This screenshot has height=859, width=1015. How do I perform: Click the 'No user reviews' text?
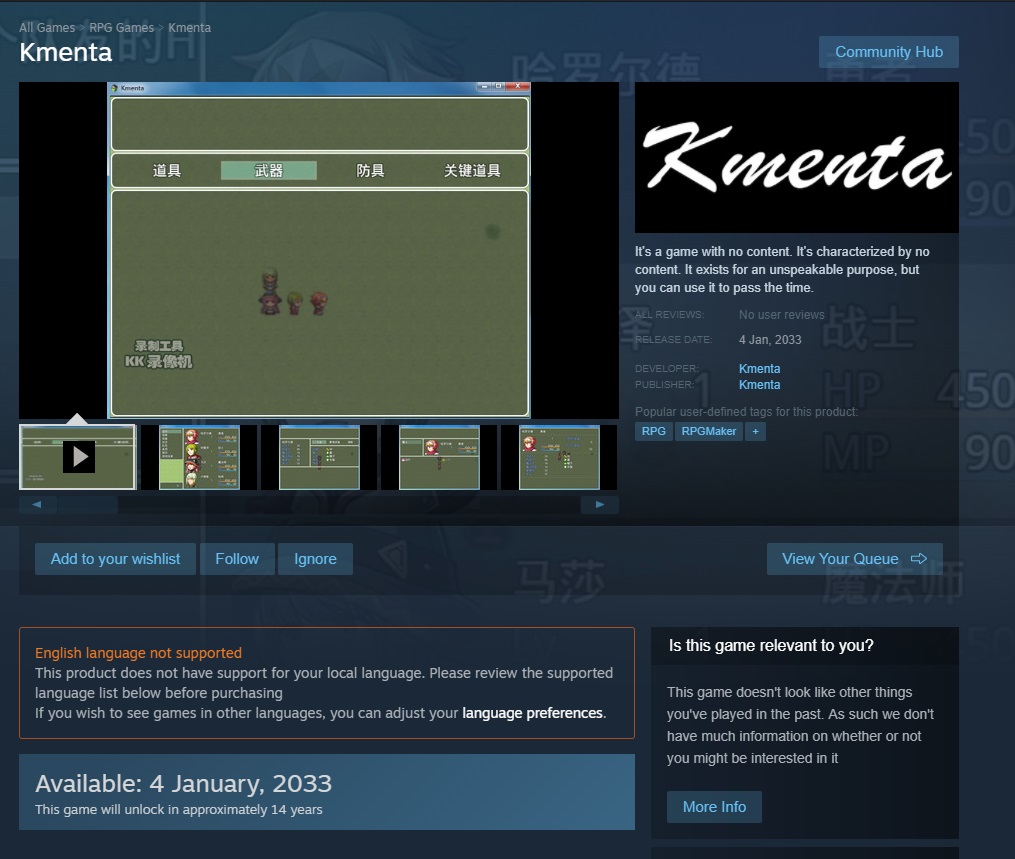782,315
